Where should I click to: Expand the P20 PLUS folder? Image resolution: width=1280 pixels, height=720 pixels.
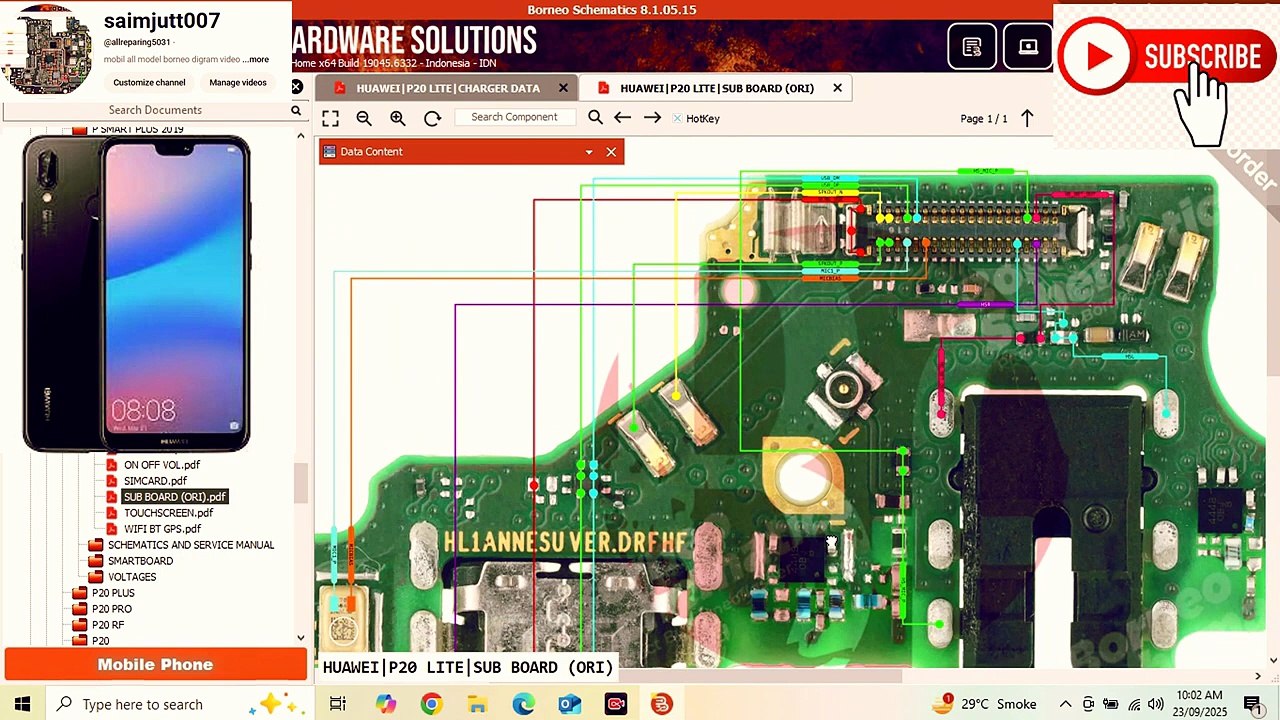coord(113,593)
